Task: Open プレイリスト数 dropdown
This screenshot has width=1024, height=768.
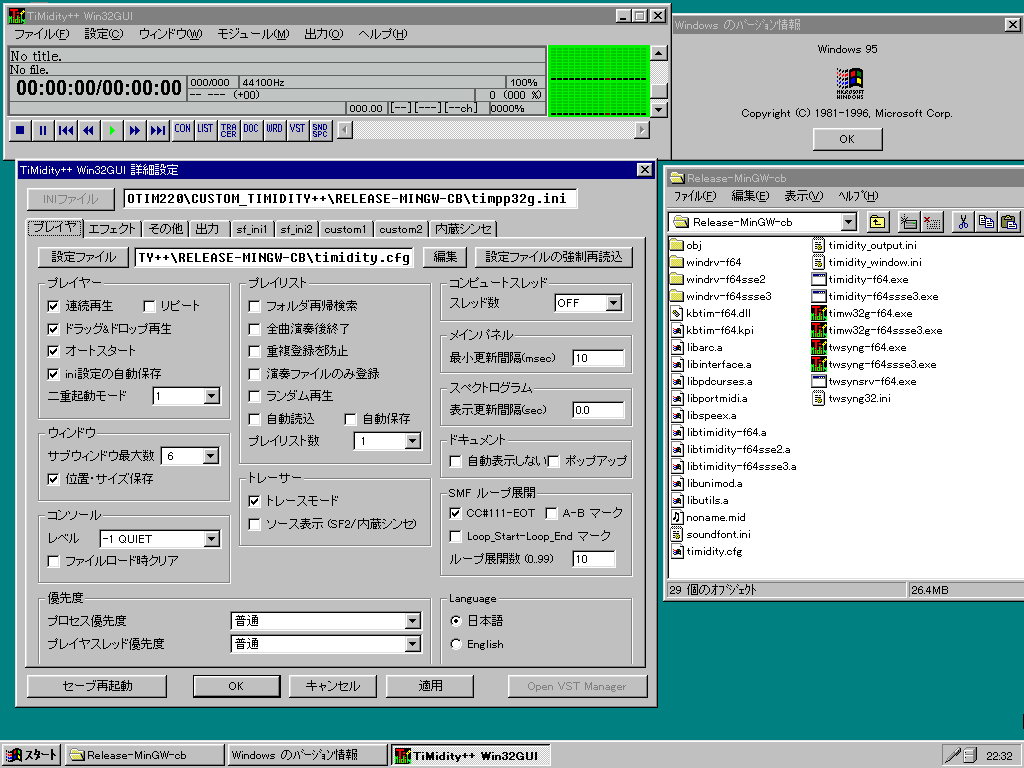Action: (x=412, y=441)
